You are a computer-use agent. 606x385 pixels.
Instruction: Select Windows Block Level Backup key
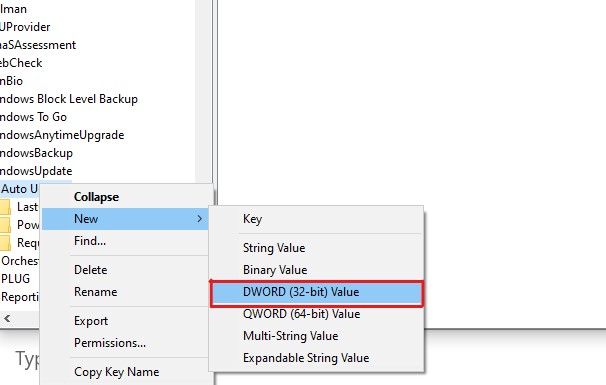69,99
